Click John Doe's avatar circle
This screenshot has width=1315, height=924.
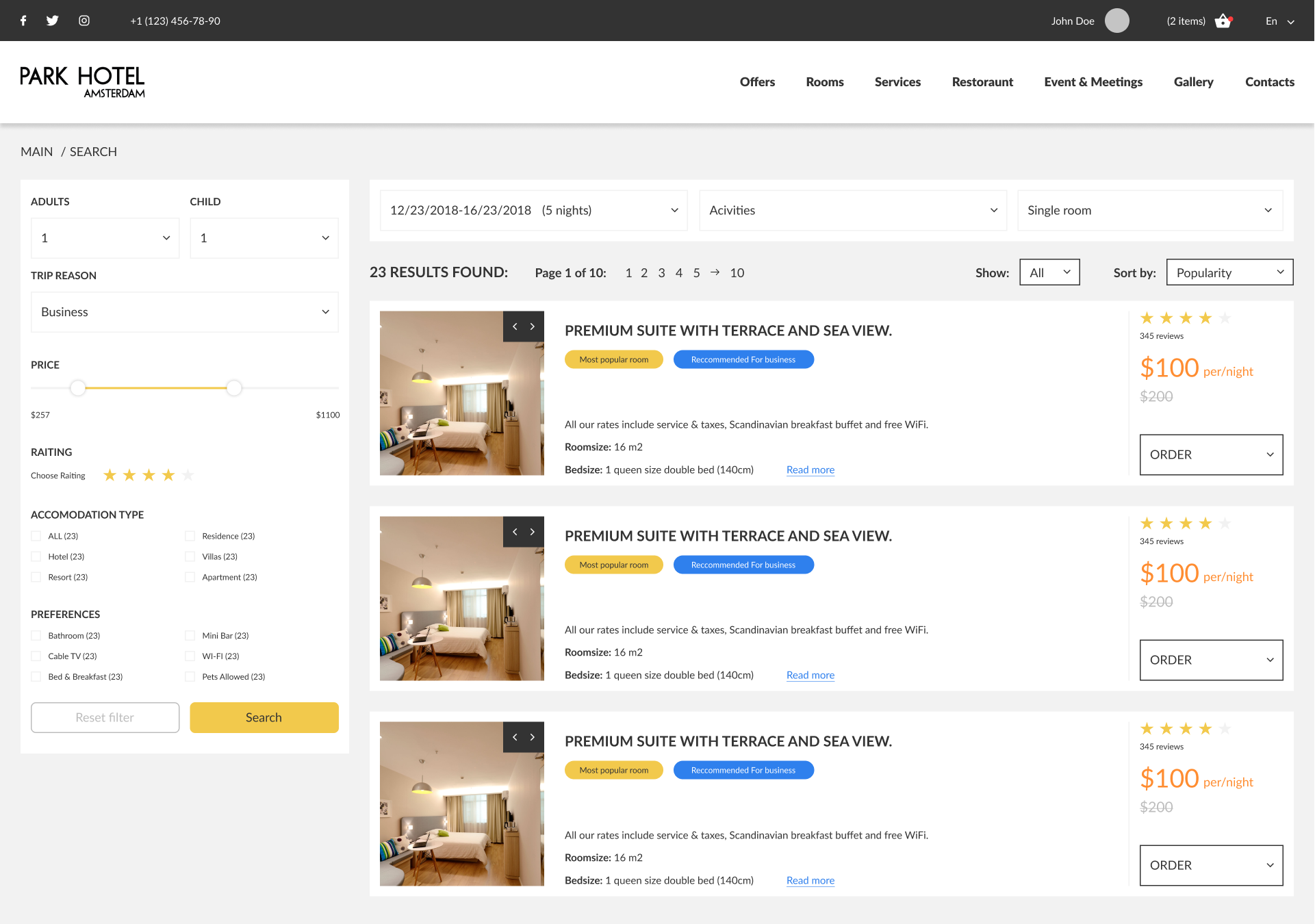[x=1116, y=21]
